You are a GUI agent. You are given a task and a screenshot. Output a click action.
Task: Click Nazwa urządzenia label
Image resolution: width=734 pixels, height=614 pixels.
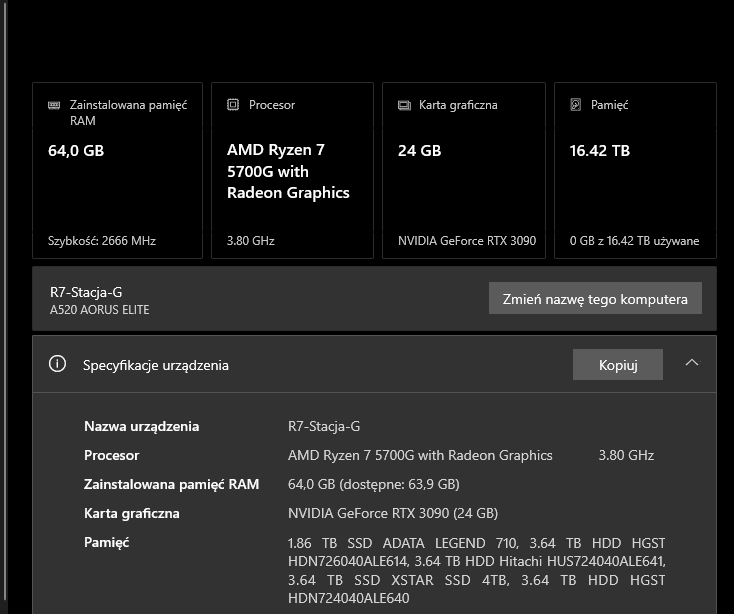pos(141,426)
